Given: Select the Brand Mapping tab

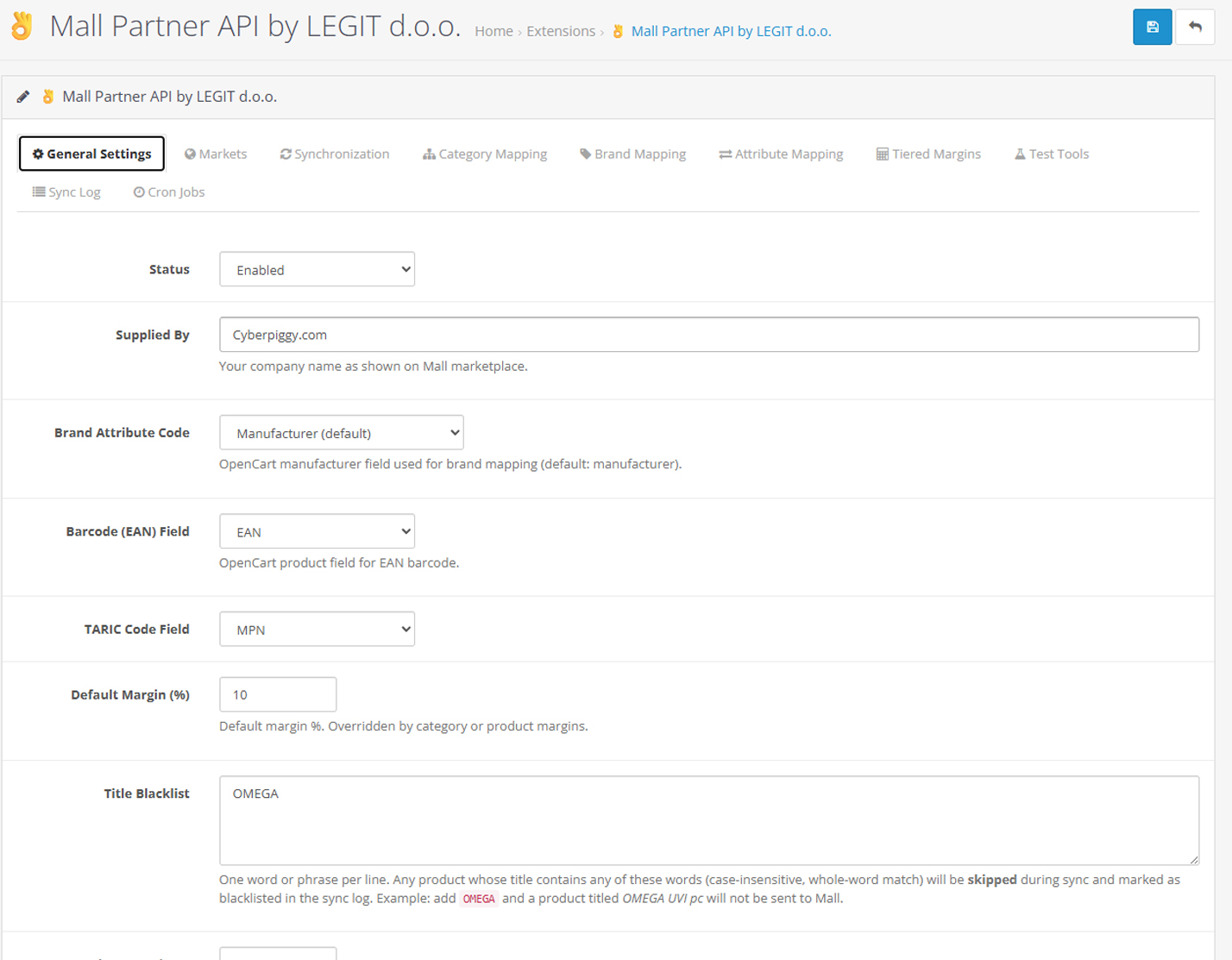Looking at the screenshot, I should [x=633, y=154].
